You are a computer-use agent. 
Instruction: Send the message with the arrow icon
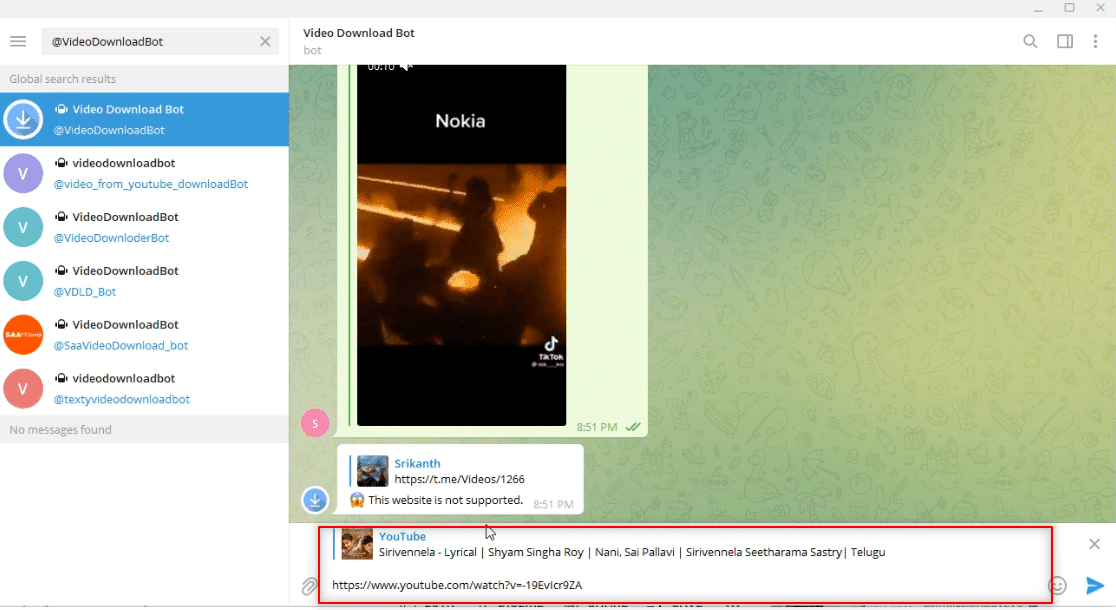(x=1094, y=587)
